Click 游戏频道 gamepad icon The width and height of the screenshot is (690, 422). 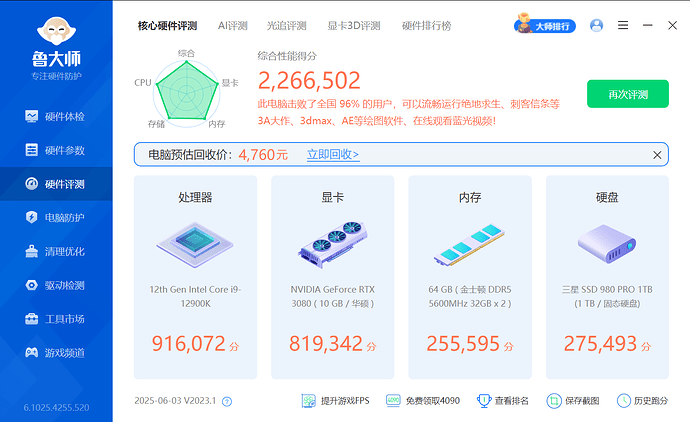(32, 352)
